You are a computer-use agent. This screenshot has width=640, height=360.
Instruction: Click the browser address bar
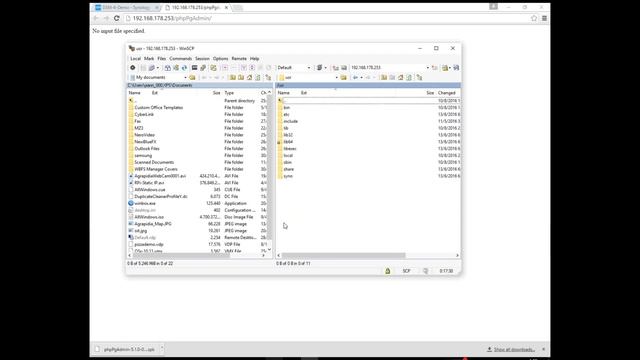pos(327,18)
